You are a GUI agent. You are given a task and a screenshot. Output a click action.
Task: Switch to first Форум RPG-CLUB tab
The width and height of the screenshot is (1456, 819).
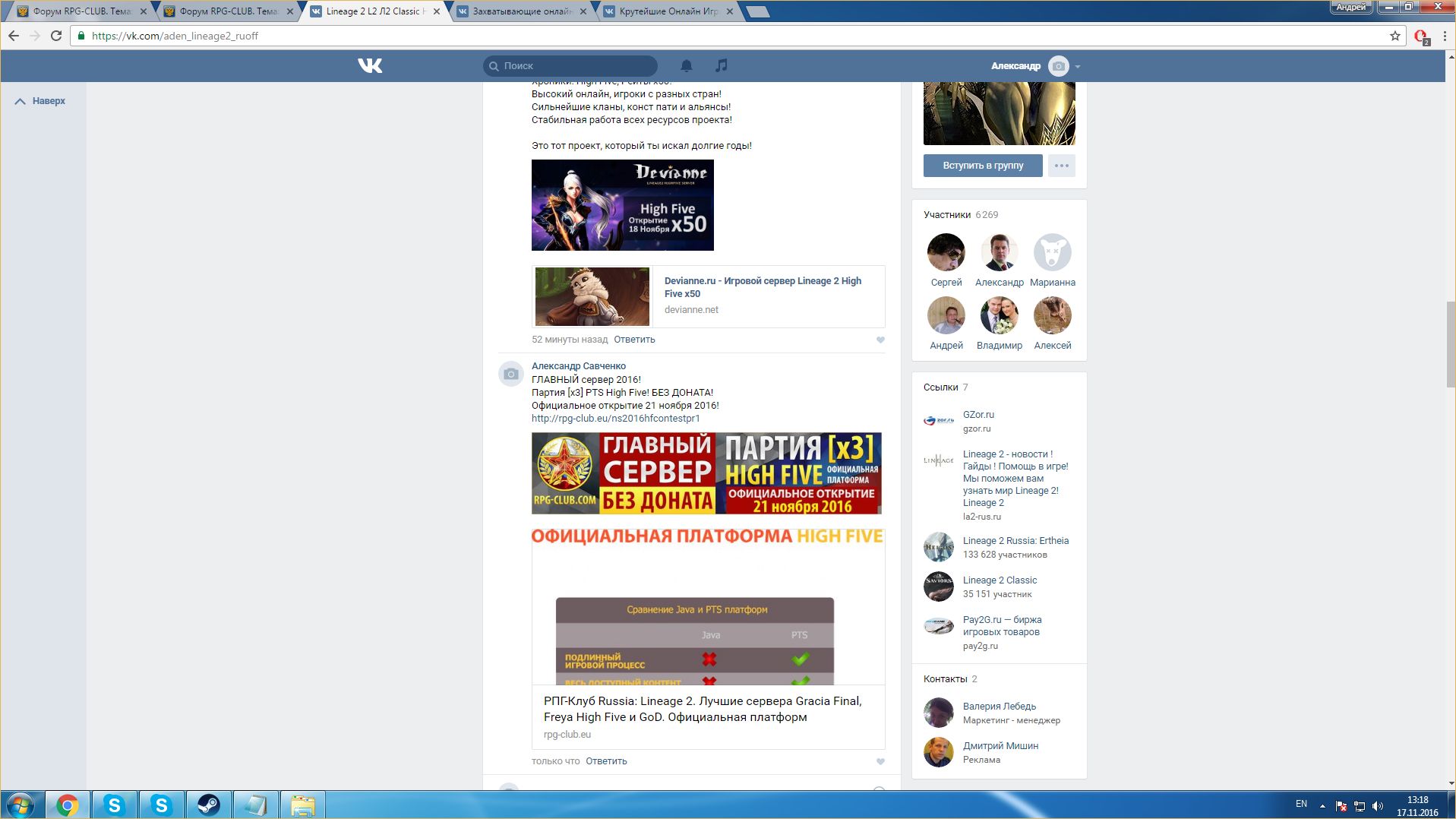click(x=81, y=11)
